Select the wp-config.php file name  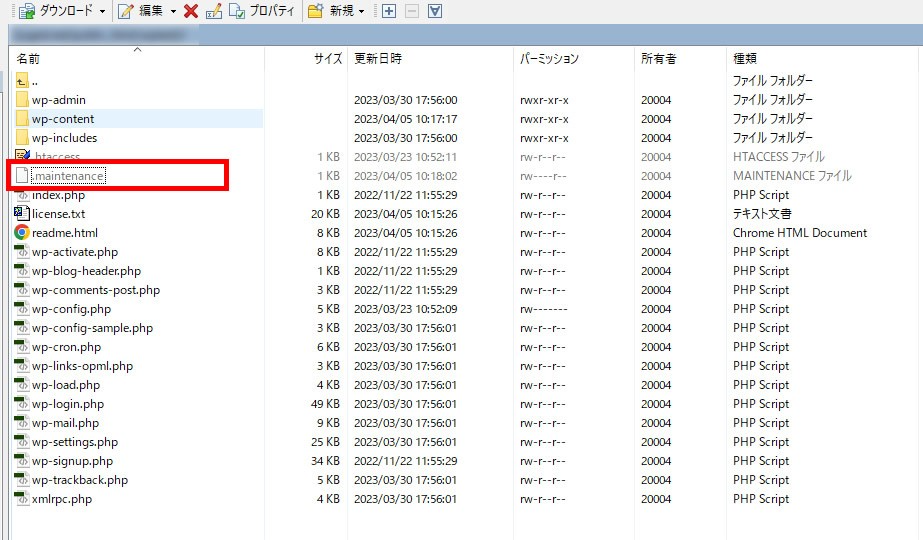point(71,309)
